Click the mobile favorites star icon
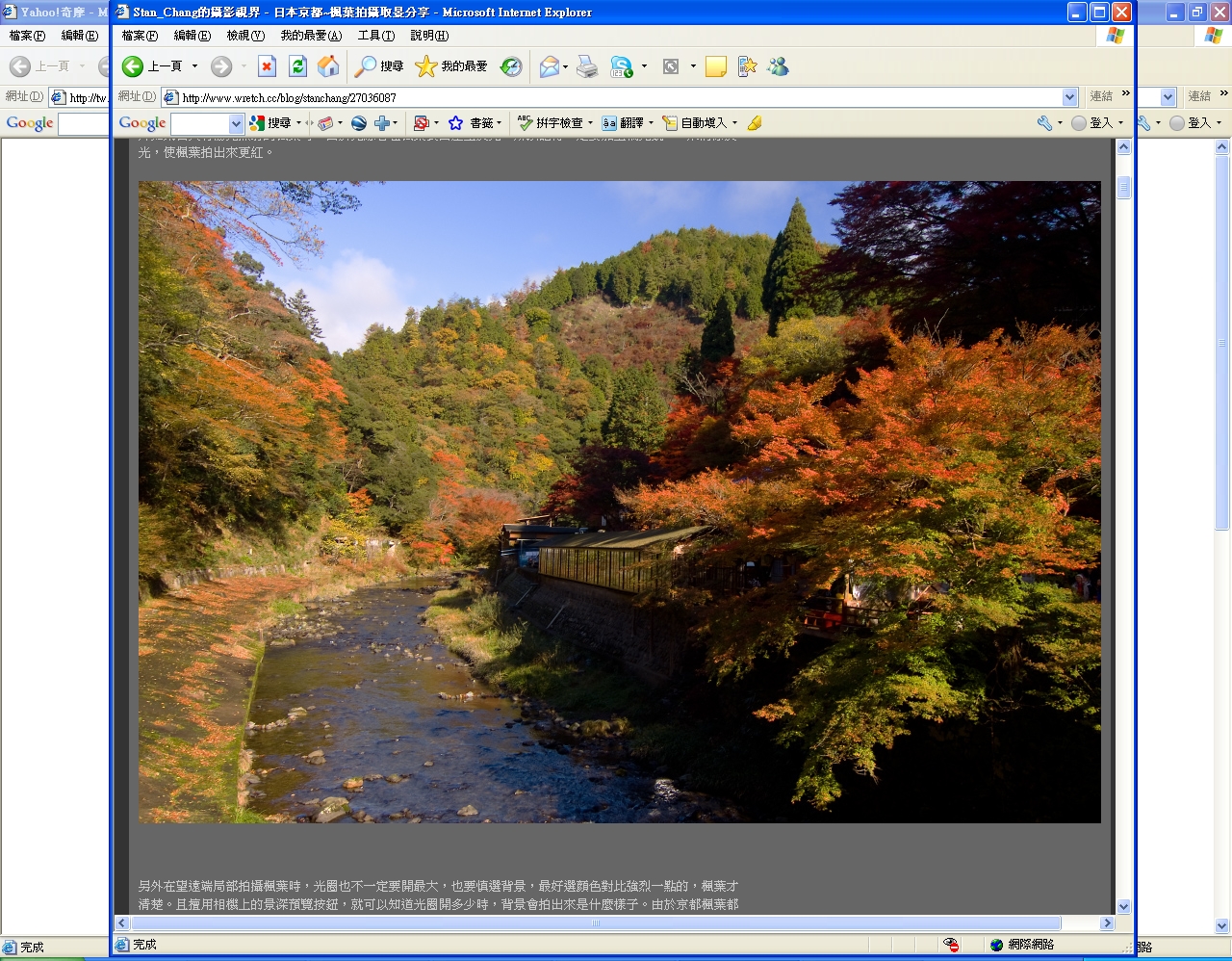The height and width of the screenshot is (961, 1232). [x=747, y=66]
